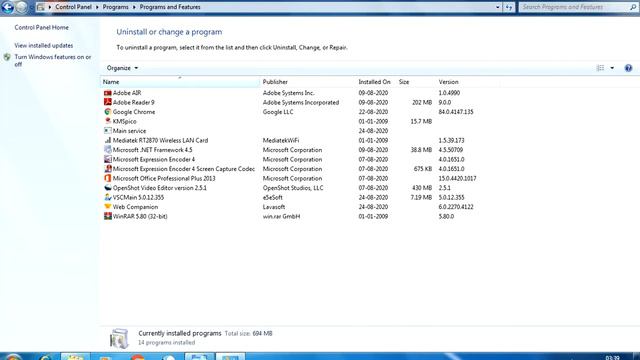Open Turn Windows features on or off

pos(53,60)
